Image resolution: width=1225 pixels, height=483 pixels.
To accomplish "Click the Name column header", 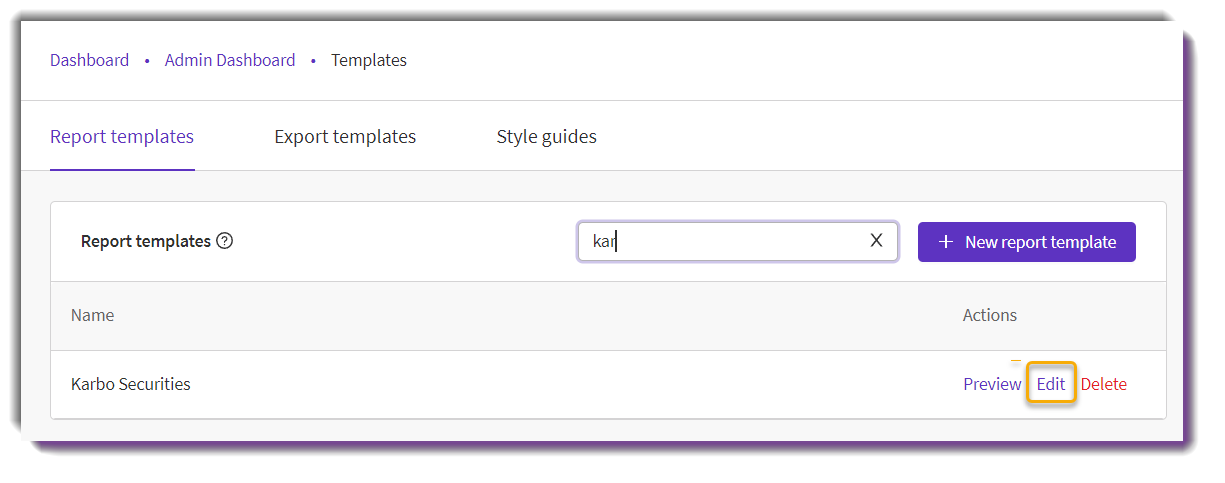I will pos(93,315).
